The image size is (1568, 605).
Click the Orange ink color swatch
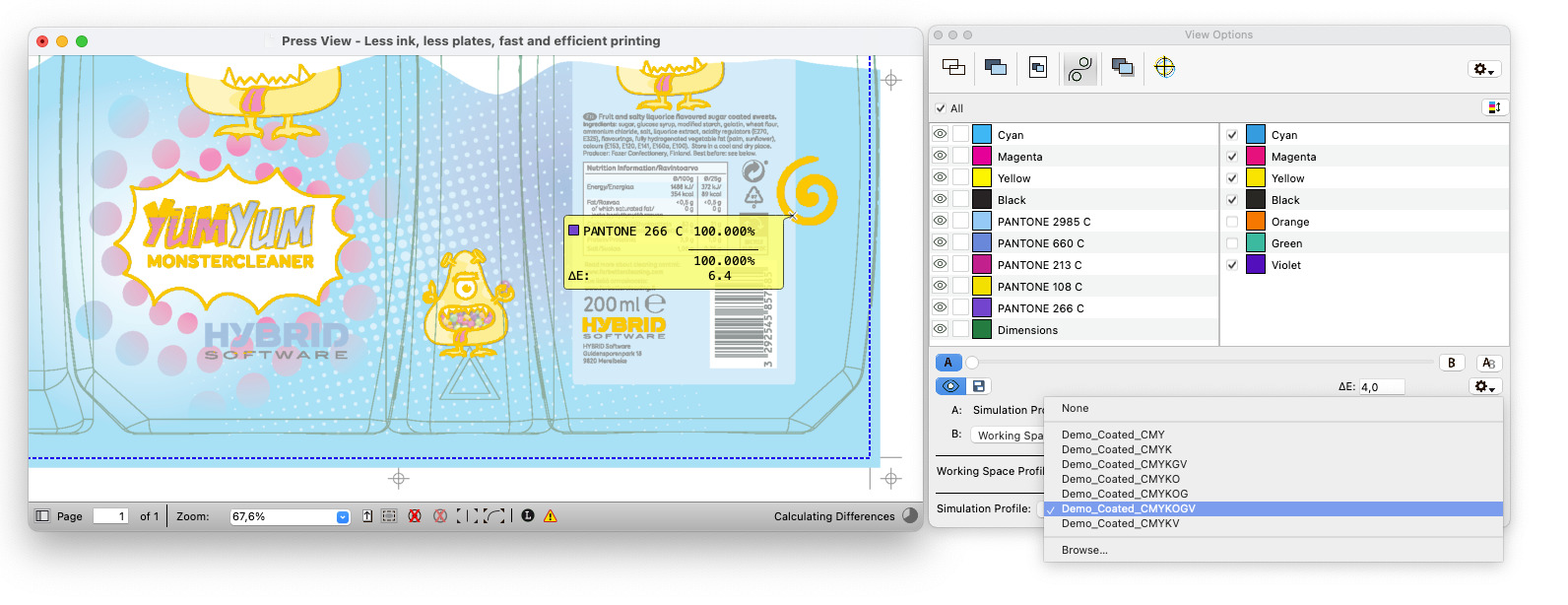tap(1256, 221)
